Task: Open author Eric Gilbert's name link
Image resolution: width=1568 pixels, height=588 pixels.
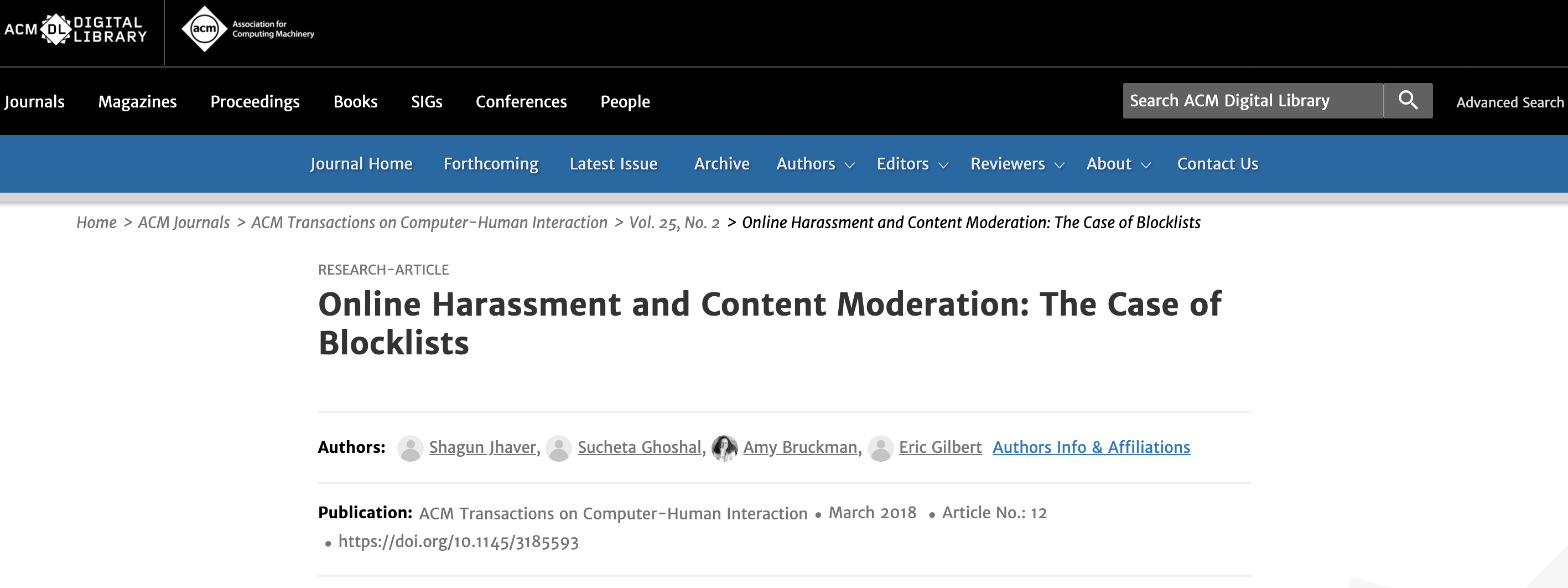Action: click(941, 447)
